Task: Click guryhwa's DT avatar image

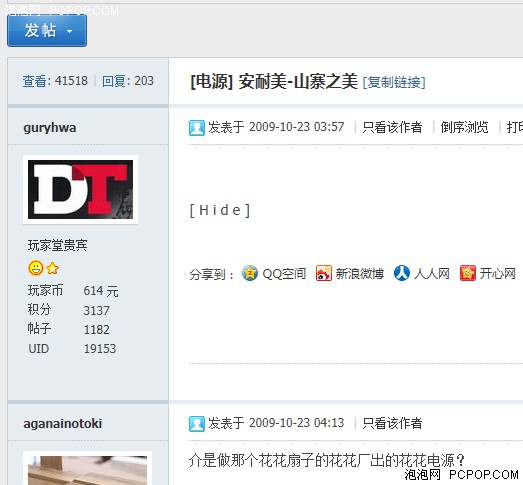Action: [x=80, y=189]
